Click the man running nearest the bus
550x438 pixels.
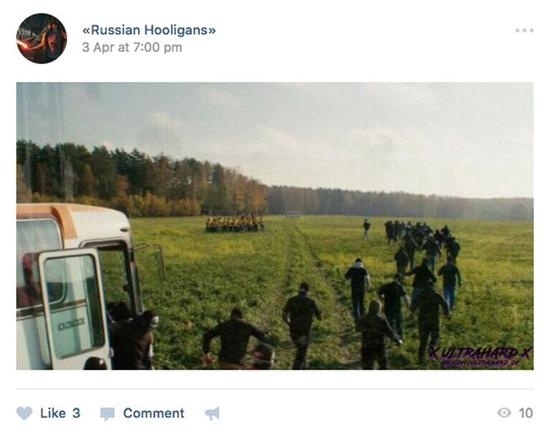coord(236,339)
